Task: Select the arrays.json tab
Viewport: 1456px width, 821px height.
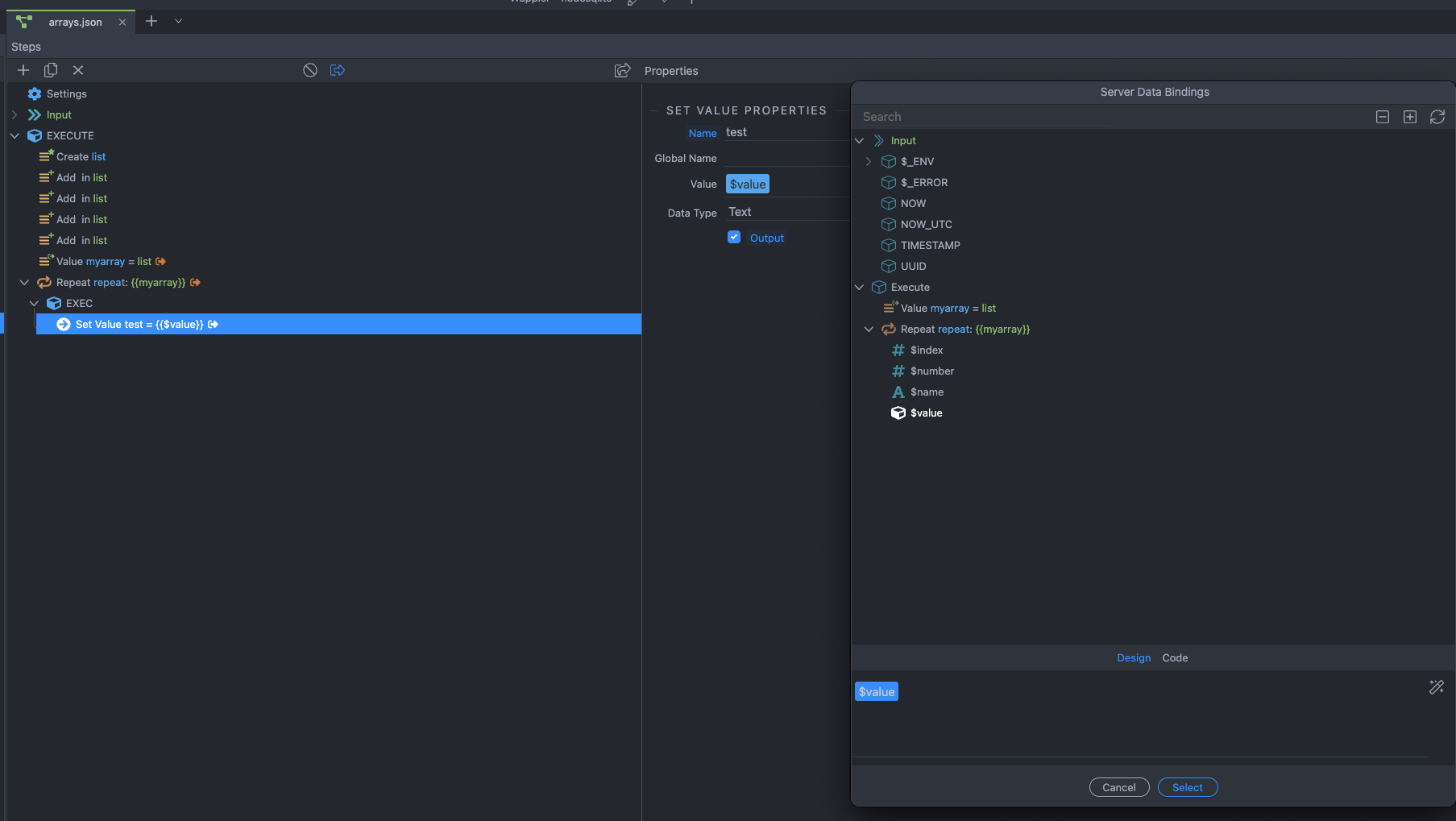Action: coord(75,22)
